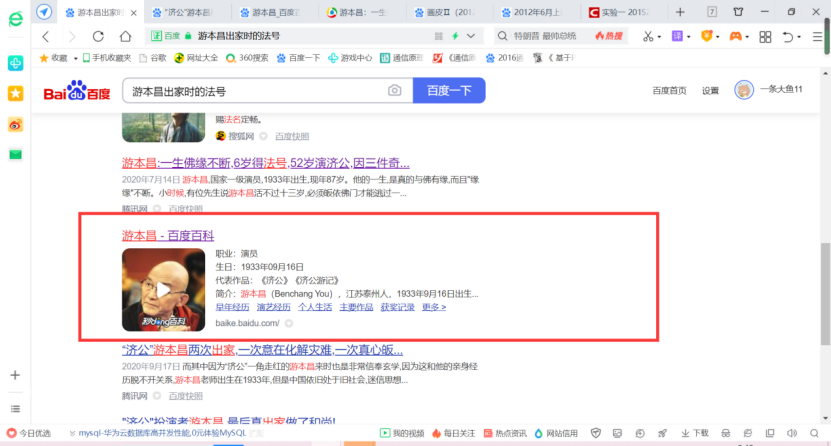Viewport: 831px width, 446px height.
Task: Switch to the 2012年6月上 tab
Action: click(x=535, y=12)
